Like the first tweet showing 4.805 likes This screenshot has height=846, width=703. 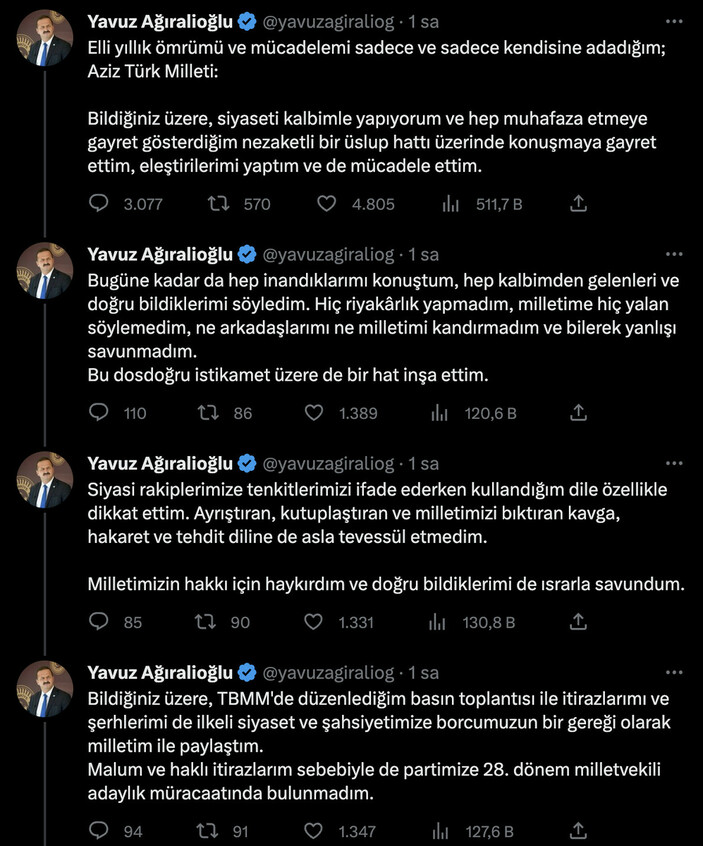tap(325, 203)
